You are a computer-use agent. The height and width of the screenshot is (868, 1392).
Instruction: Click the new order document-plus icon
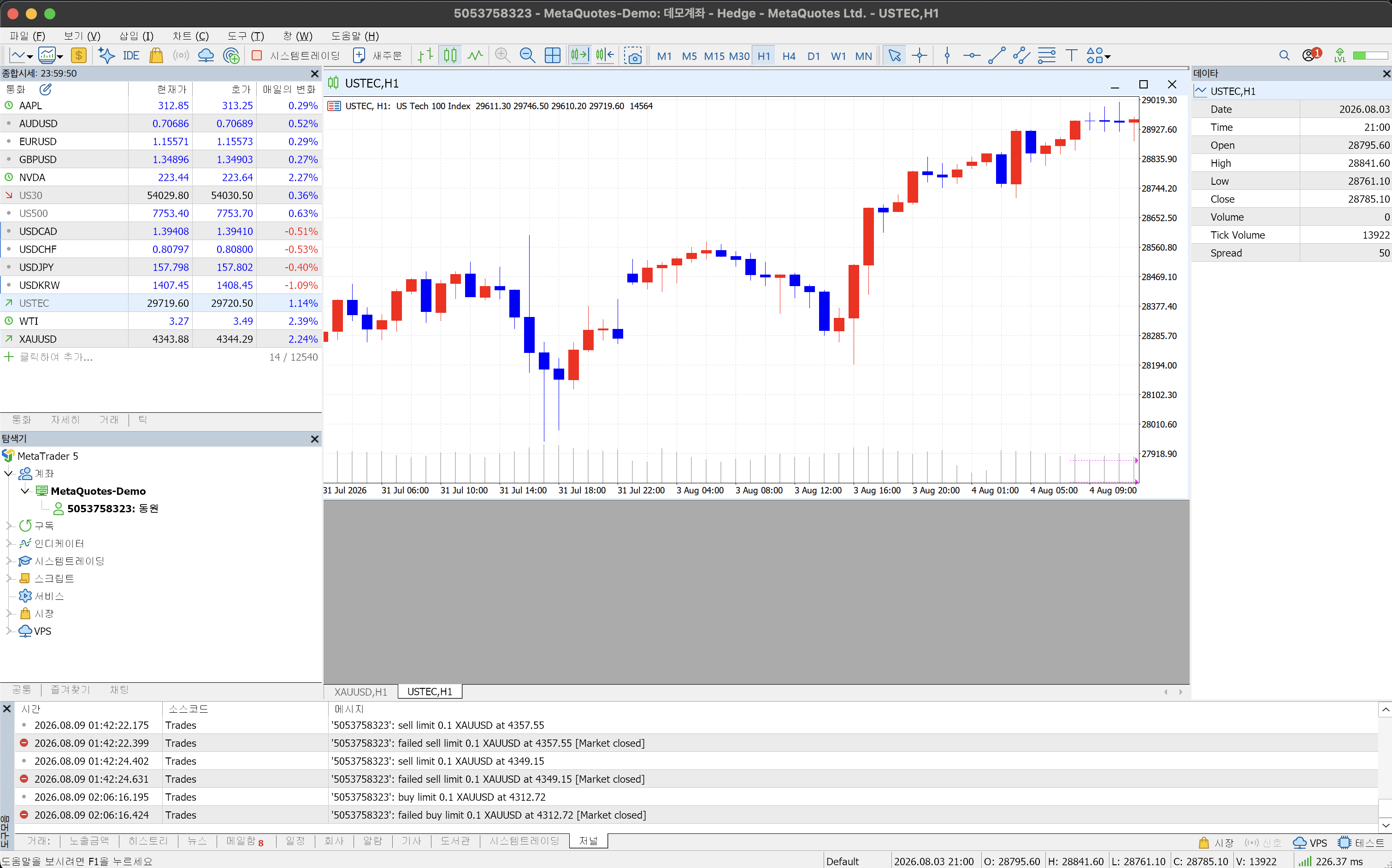point(359,56)
